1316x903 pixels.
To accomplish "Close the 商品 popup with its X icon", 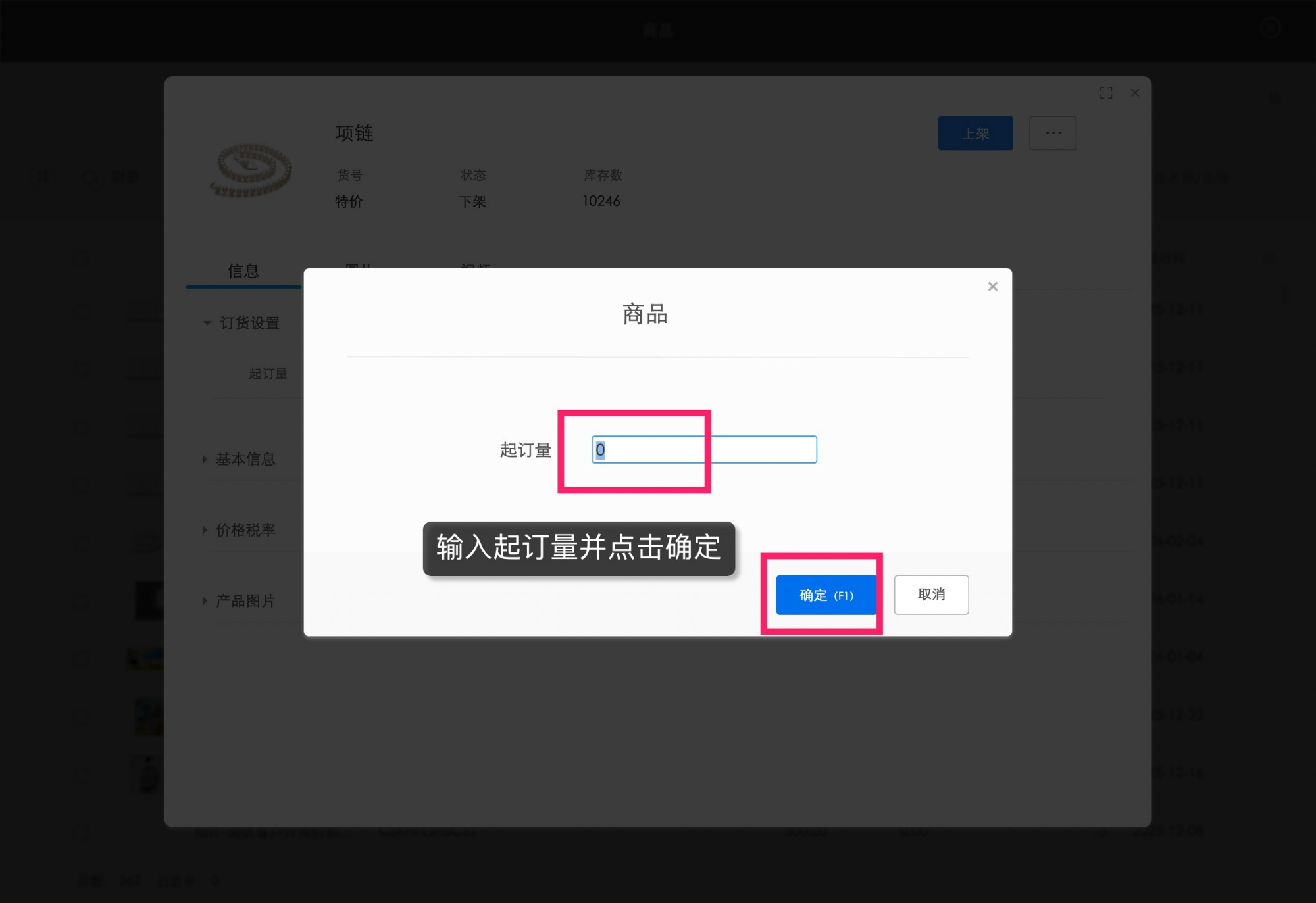I will tap(992, 286).
